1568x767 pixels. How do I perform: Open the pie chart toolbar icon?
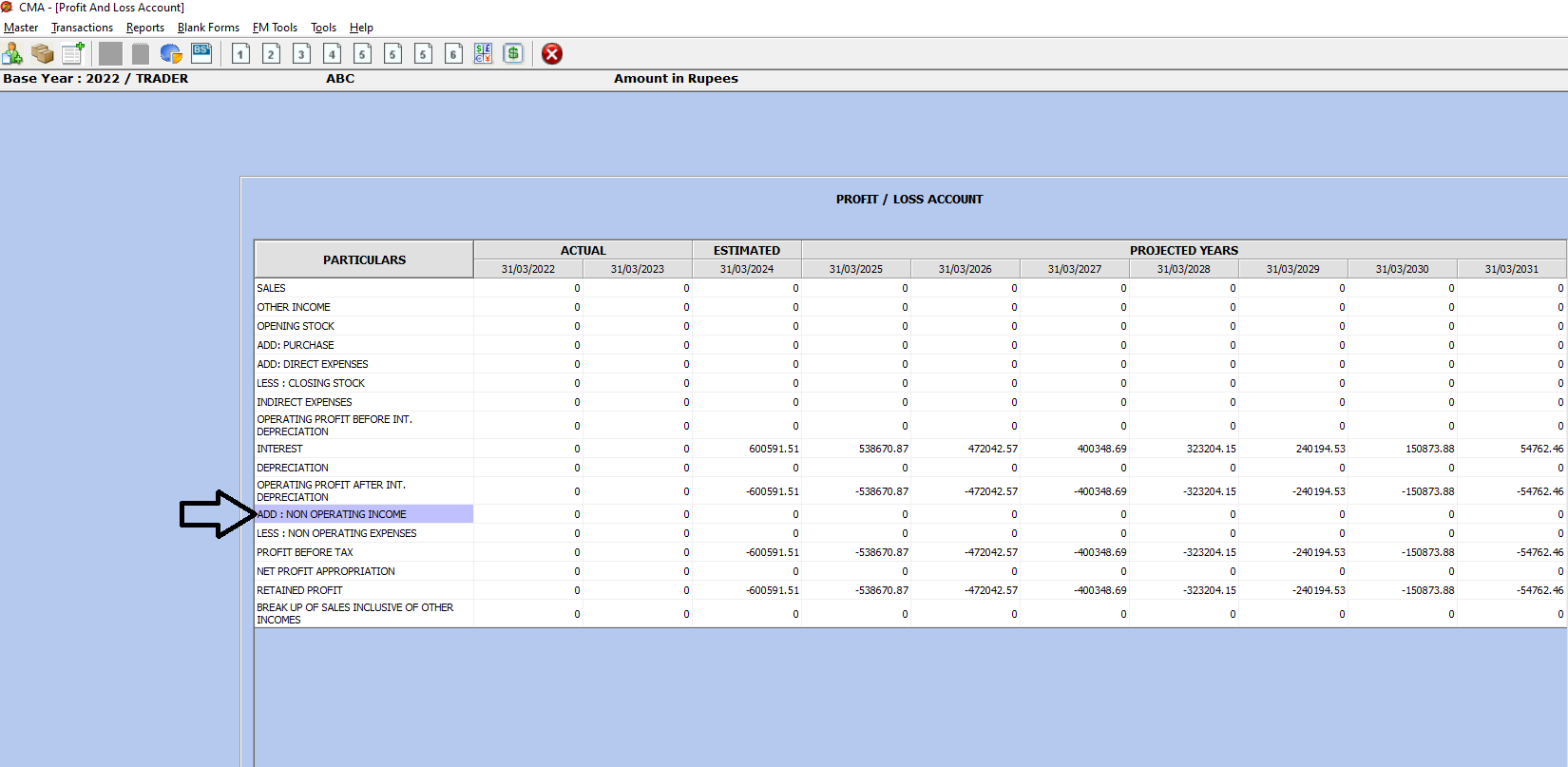click(171, 53)
